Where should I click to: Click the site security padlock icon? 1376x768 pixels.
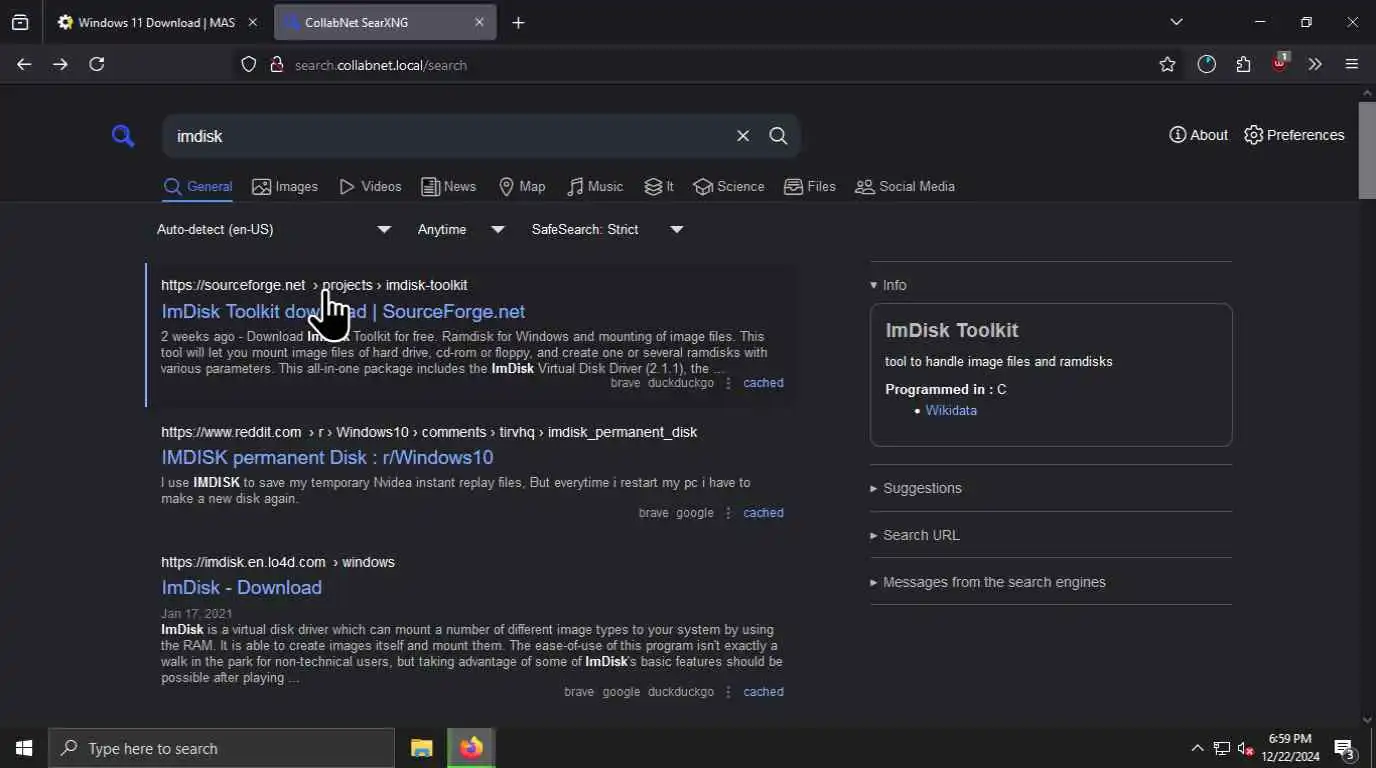pos(277,65)
